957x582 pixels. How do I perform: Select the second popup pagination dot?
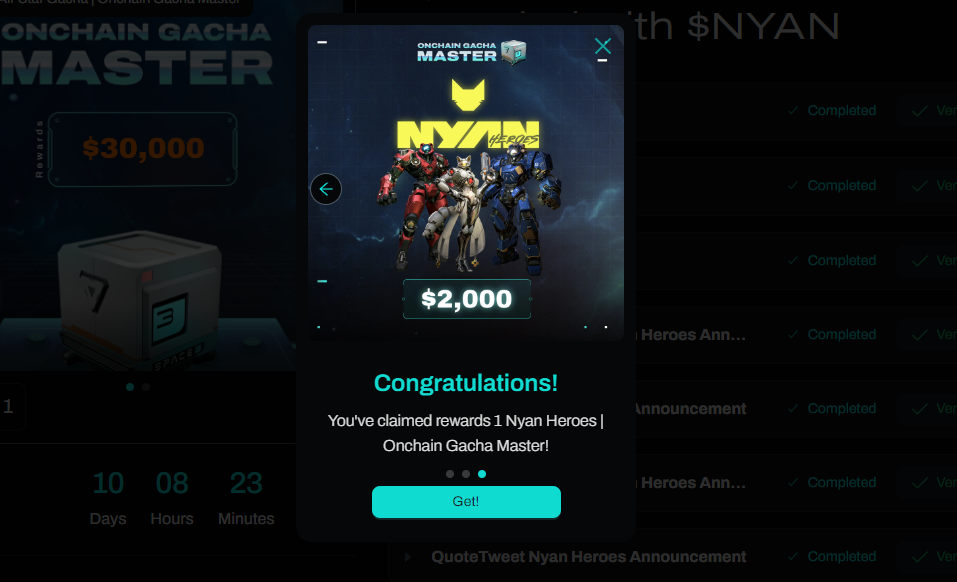point(466,474)
